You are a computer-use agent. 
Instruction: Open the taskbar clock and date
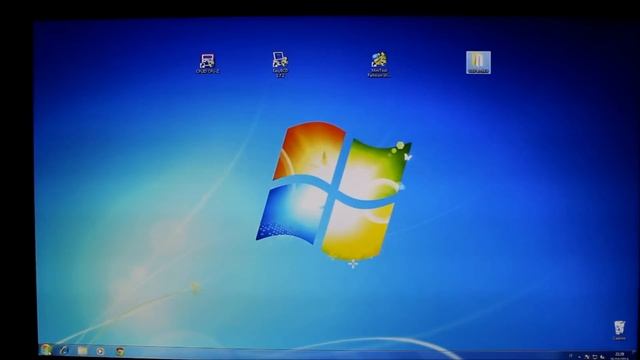[x=619, y=356]
